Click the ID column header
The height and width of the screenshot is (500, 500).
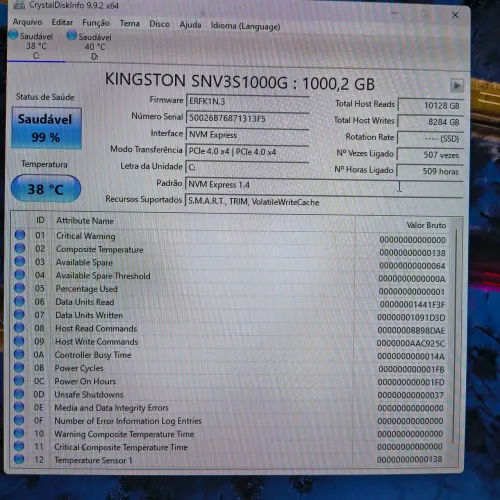(40, 220)
